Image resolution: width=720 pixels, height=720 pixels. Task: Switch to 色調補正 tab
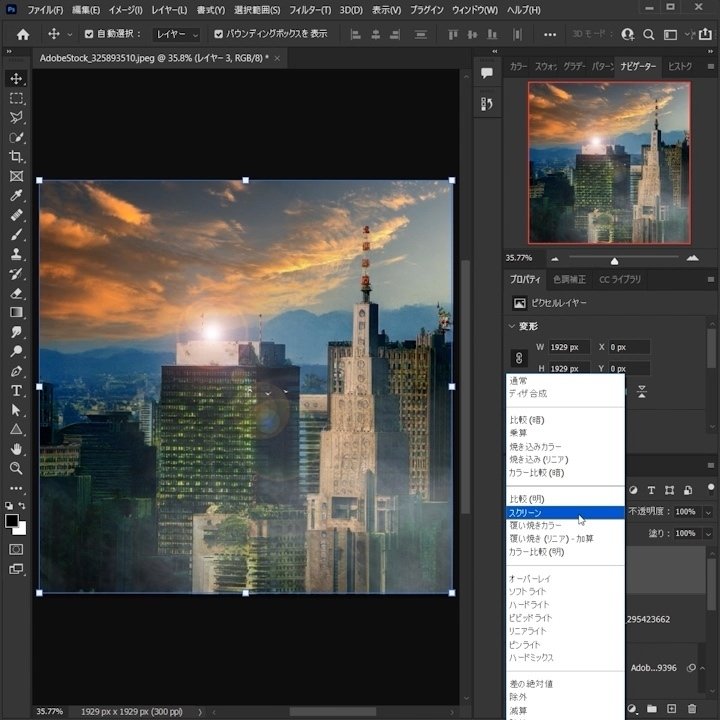[569, 280]
